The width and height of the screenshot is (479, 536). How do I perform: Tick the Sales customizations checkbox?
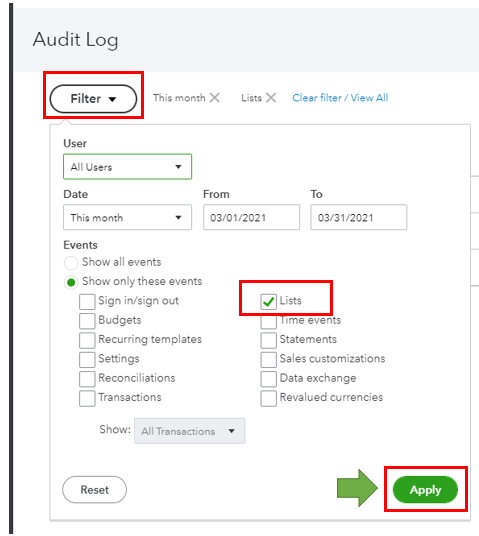(x=268, y=360)
